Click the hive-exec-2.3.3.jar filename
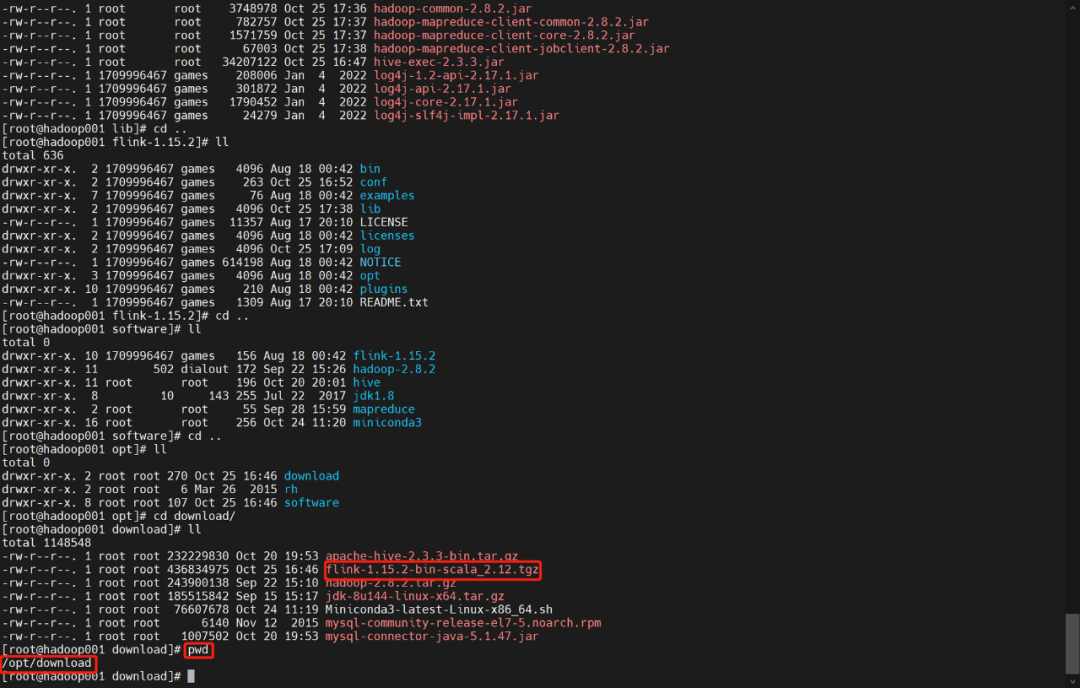 click(439, 62)
